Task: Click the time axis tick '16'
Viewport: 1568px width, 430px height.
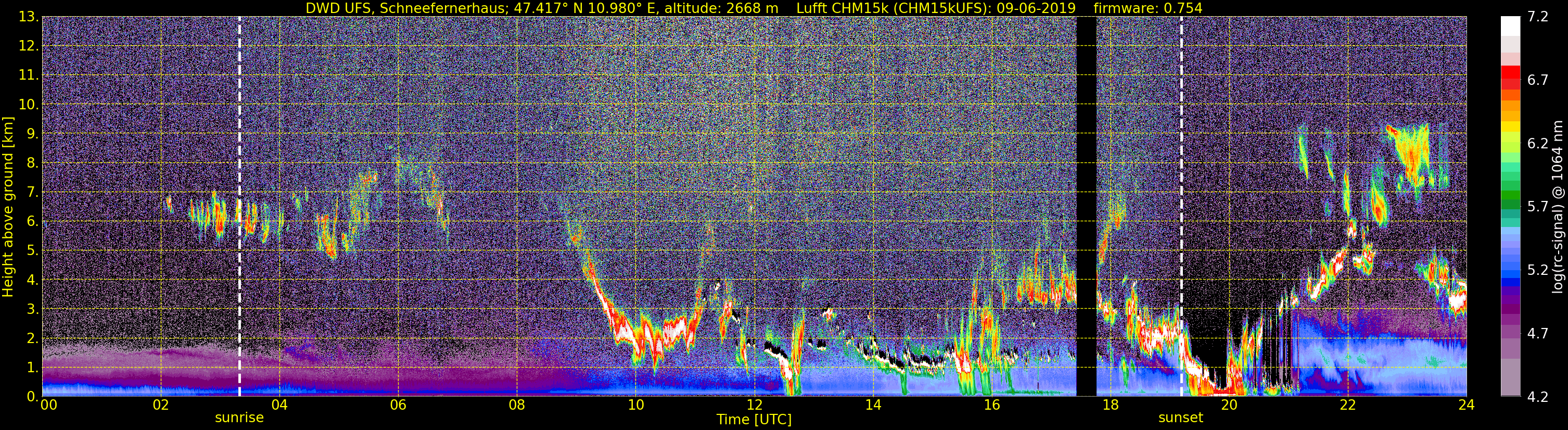Action: [x=991, y=406]
